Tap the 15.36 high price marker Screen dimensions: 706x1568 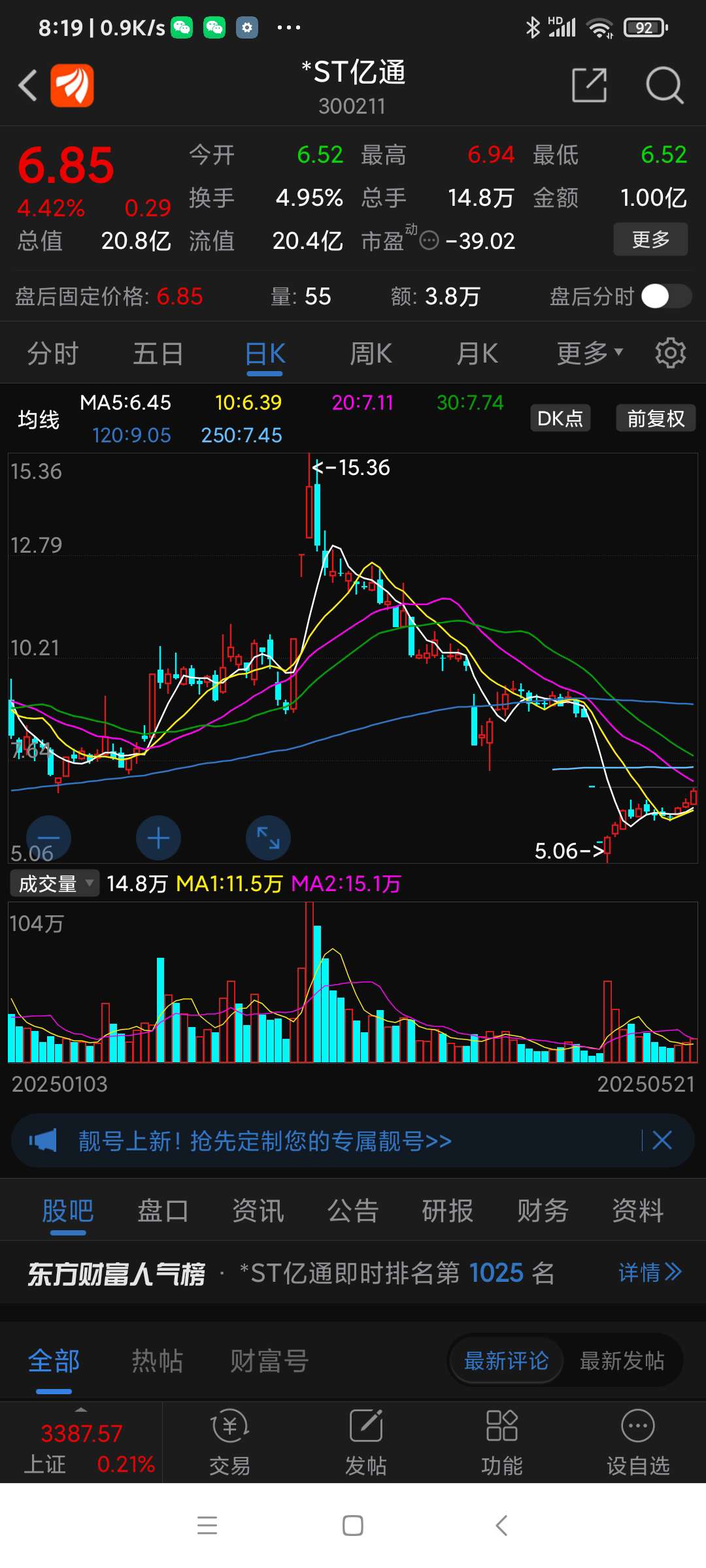coord(351,467)
